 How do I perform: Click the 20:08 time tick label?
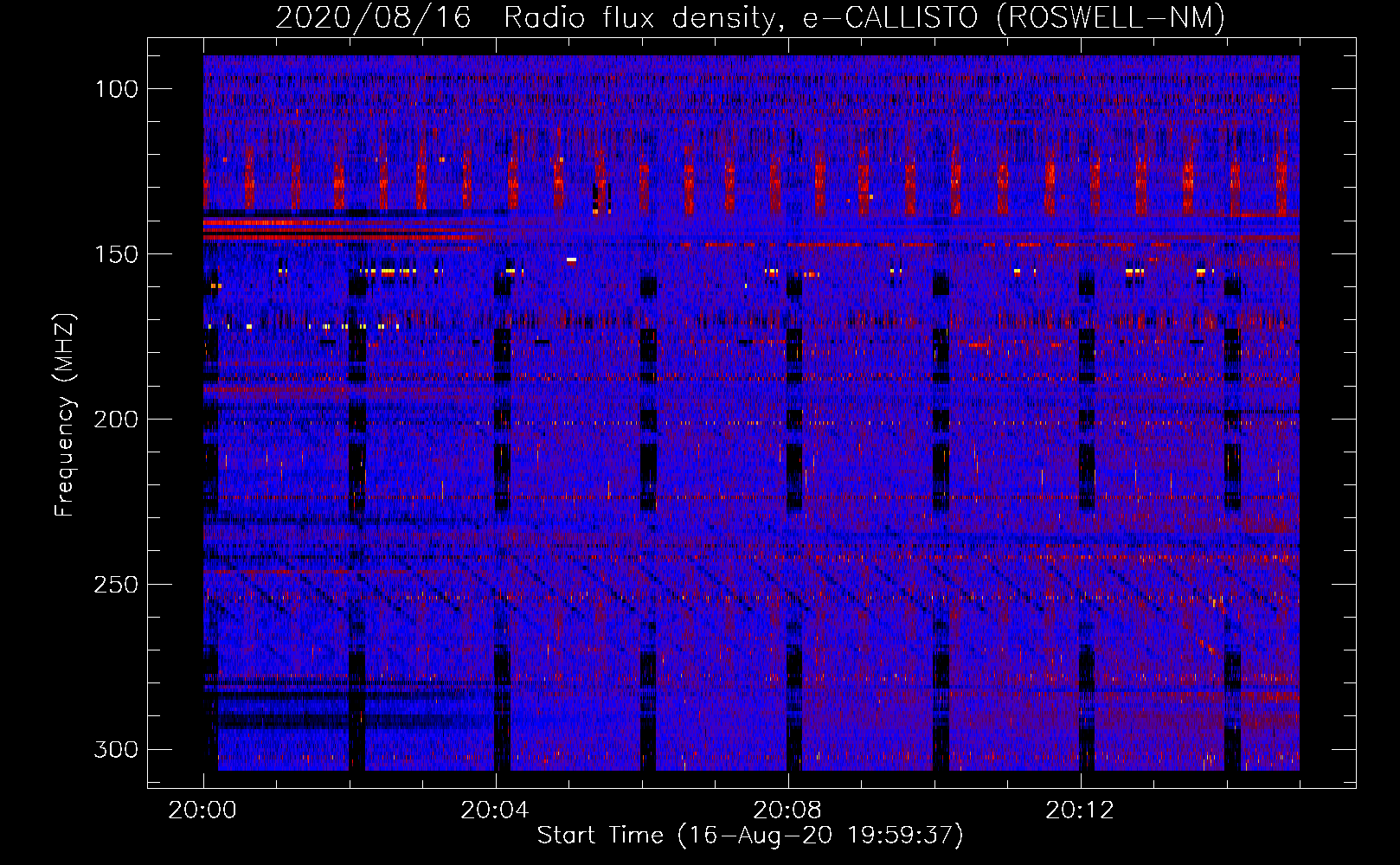pos(787,811)
